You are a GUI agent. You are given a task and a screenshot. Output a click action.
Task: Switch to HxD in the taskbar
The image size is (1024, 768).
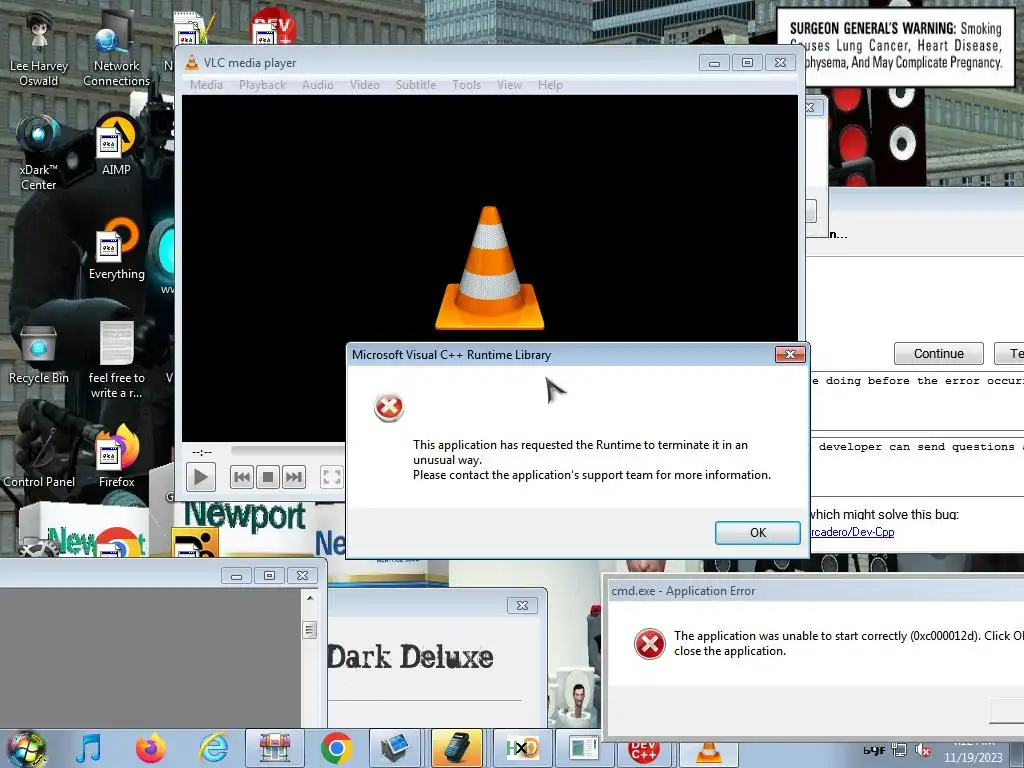tap(522, 748)
